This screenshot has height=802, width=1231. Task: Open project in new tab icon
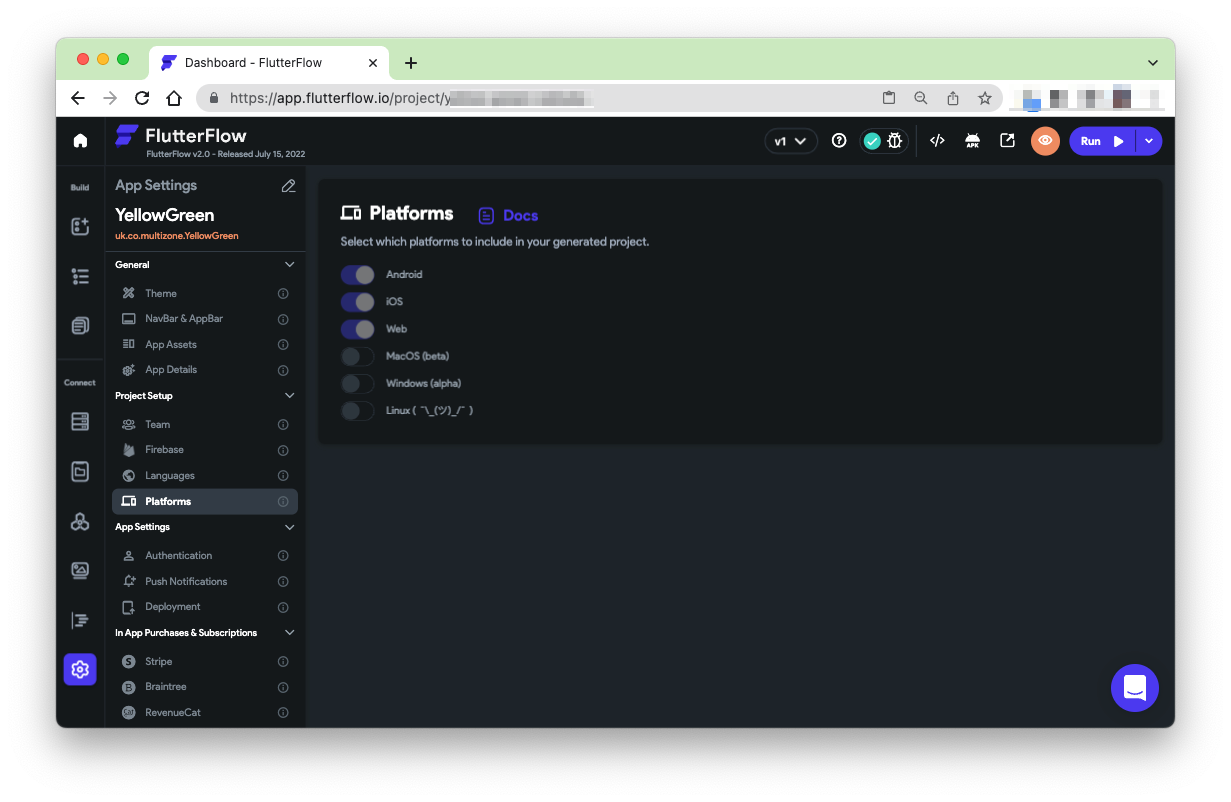pos(1007,141)
